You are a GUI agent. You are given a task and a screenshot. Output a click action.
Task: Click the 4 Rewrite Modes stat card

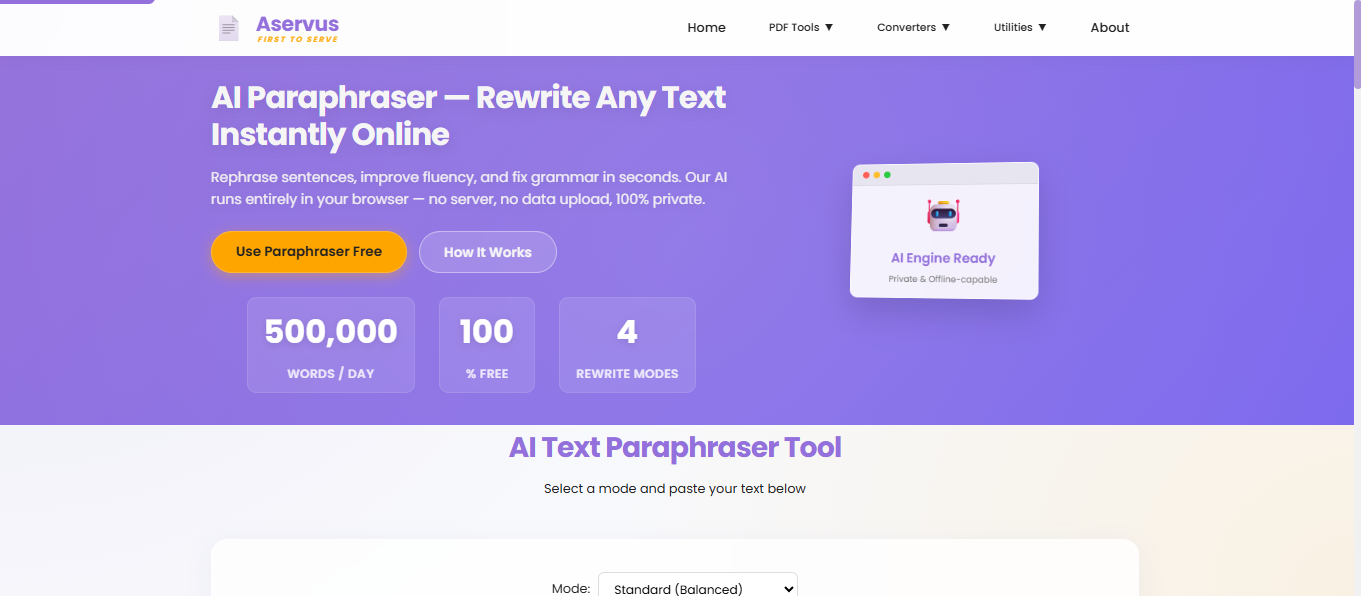click(x=627, y=344)
